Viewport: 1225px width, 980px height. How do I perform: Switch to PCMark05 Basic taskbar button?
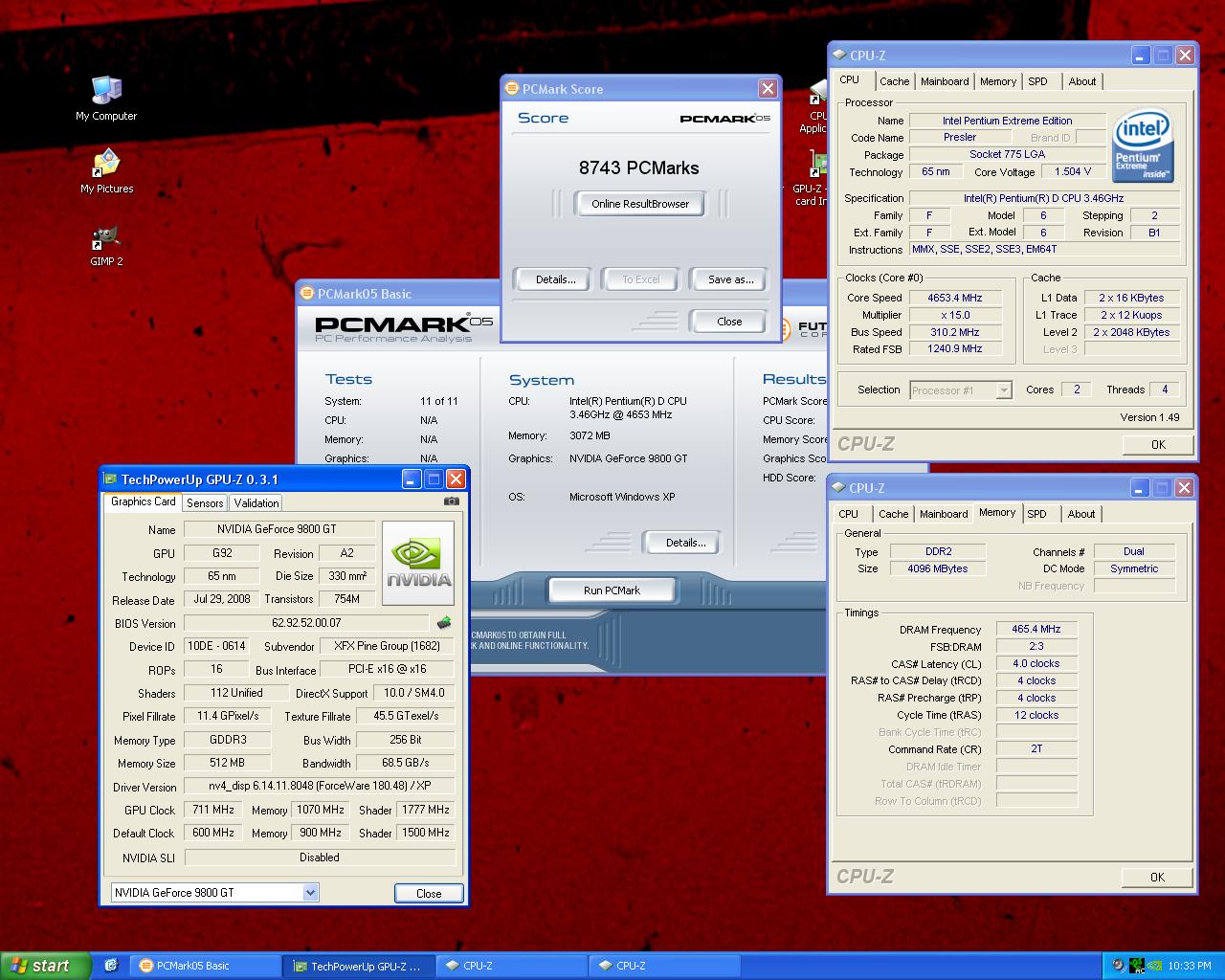point(205,966)
